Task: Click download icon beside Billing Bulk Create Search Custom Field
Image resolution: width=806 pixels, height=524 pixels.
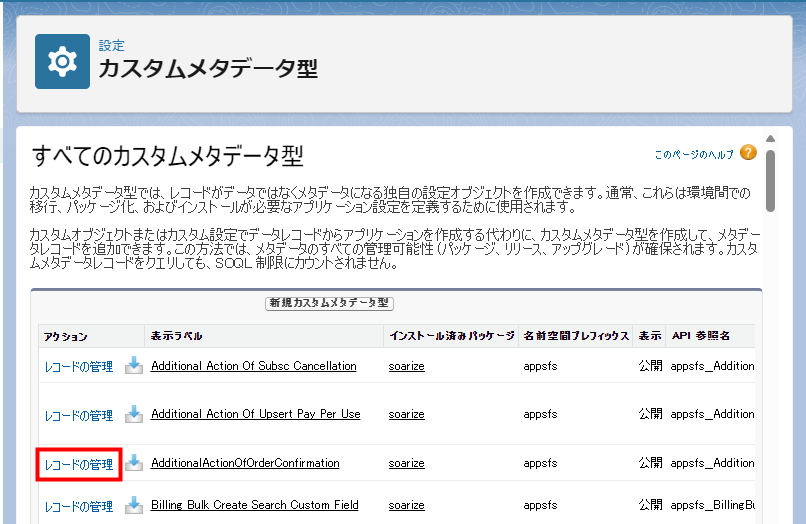Action: point(134,505)
